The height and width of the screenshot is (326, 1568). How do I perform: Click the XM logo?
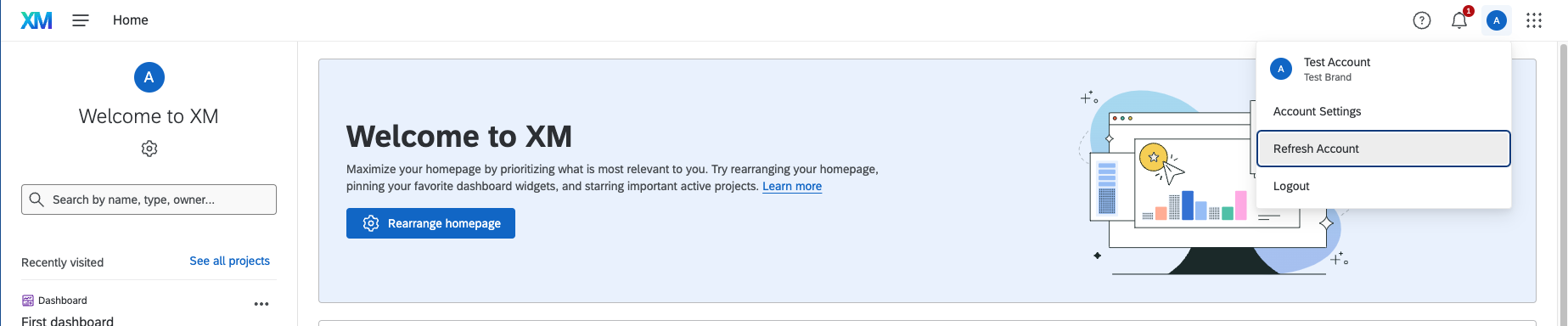tap(37, 20)
